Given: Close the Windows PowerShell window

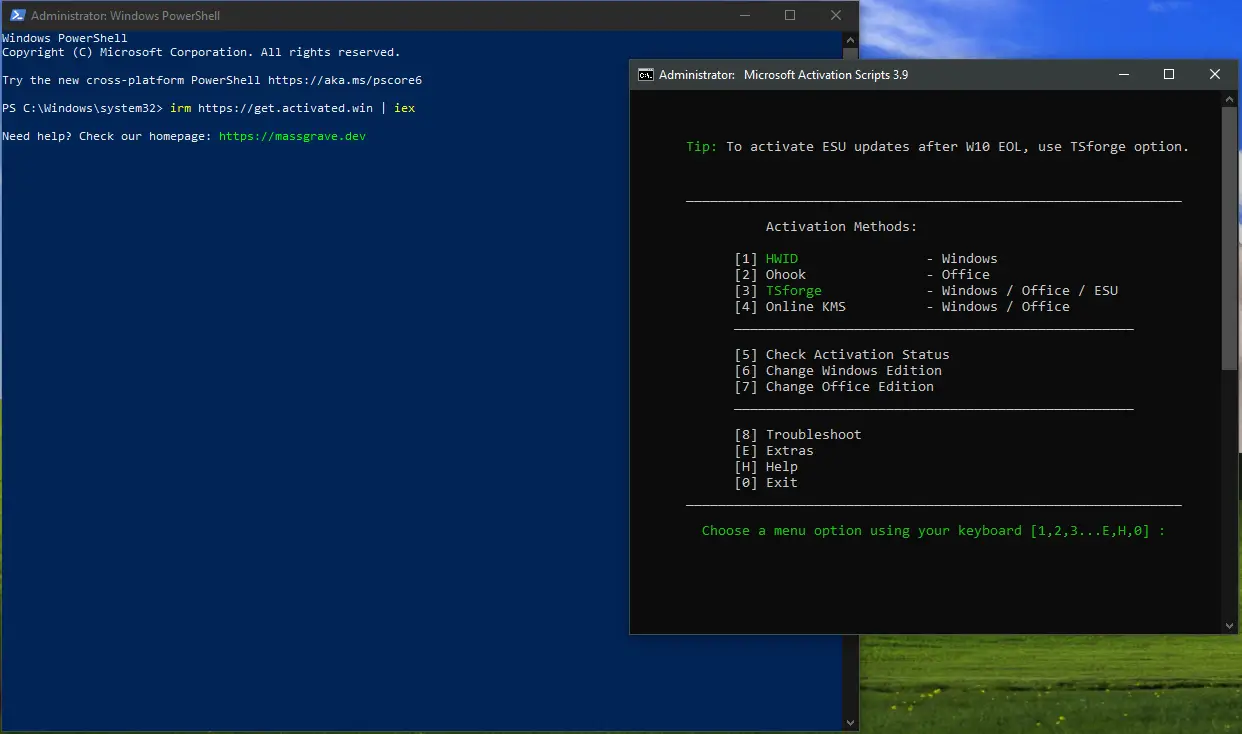Looking at the screenshot, I should click(836, 16).
